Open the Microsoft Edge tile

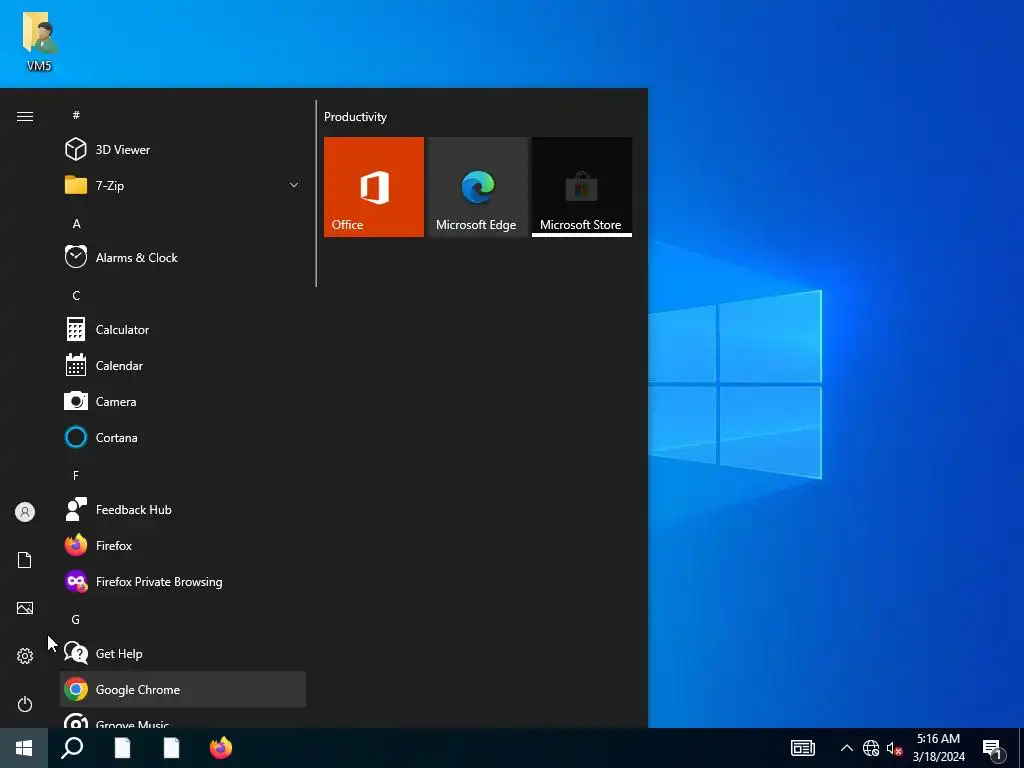(x=477, y=187)
